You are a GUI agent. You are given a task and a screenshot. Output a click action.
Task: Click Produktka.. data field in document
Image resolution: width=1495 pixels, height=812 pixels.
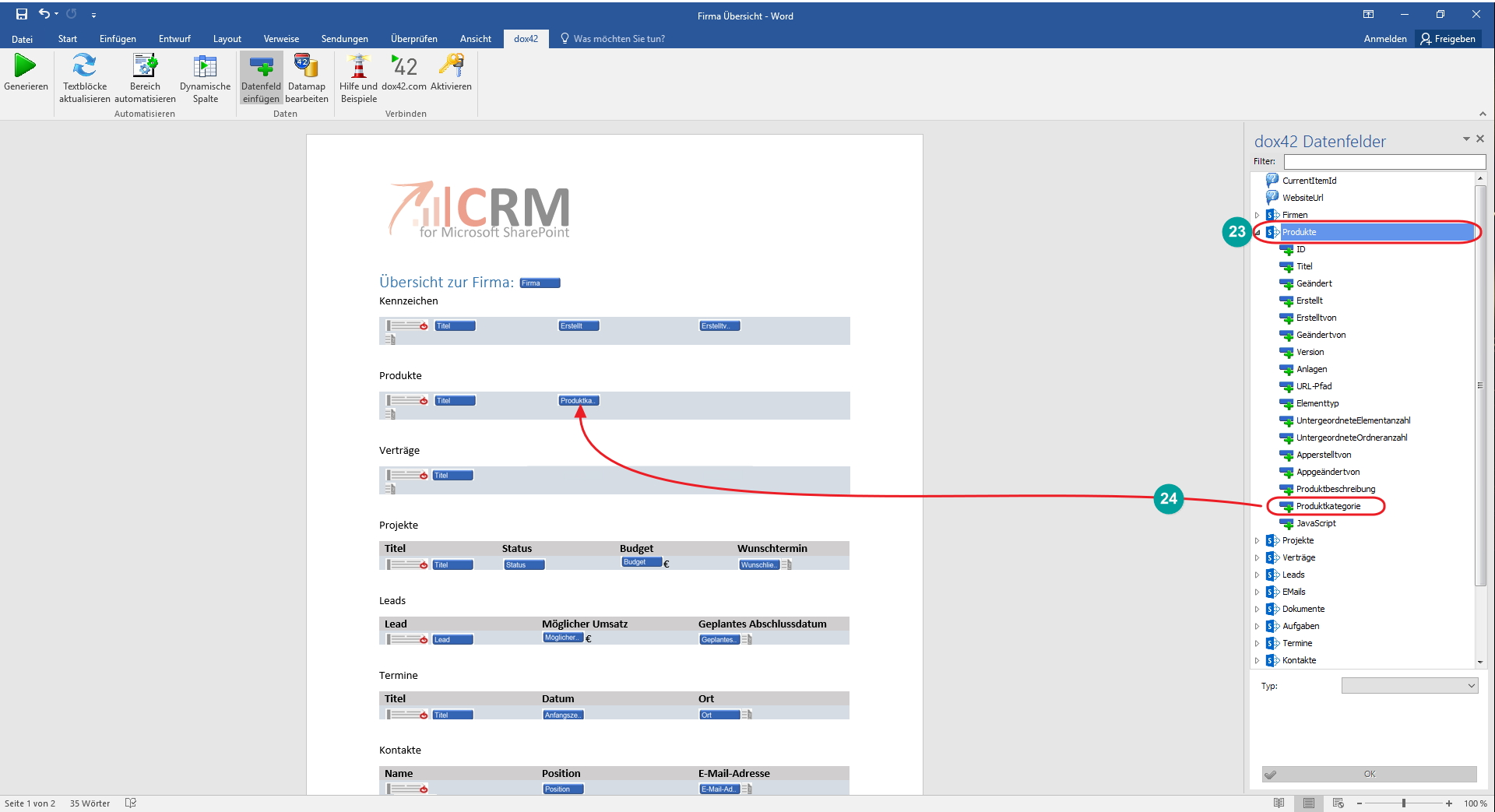coord(579,401)
